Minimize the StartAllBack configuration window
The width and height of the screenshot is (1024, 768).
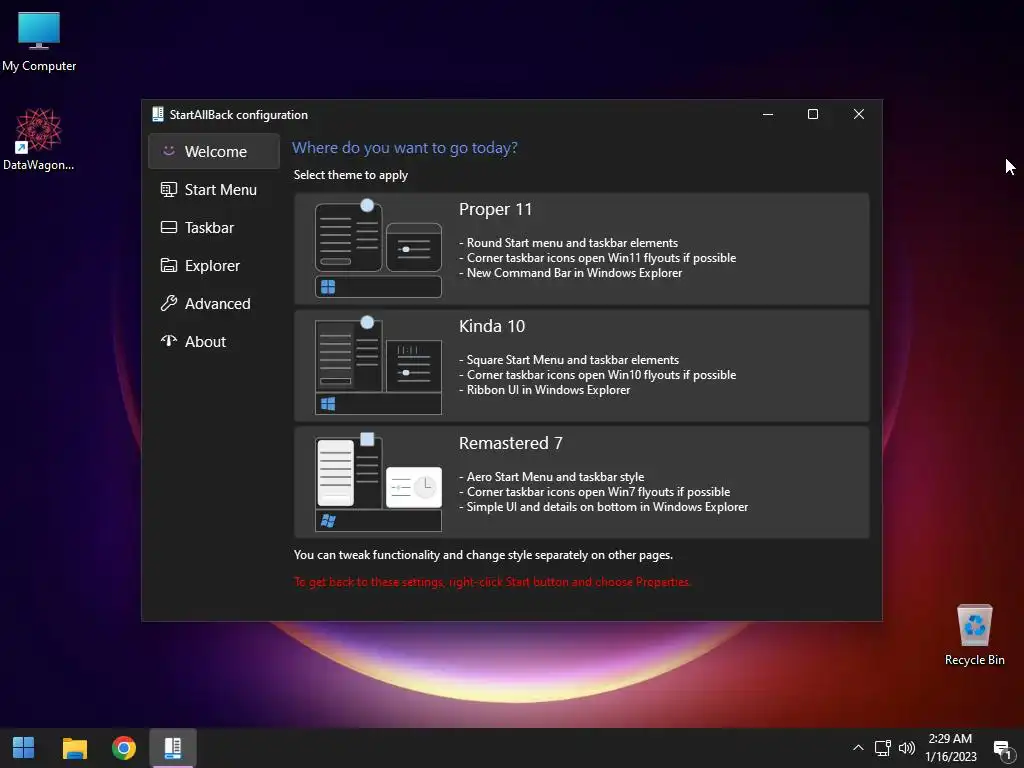tap(768, 114)
